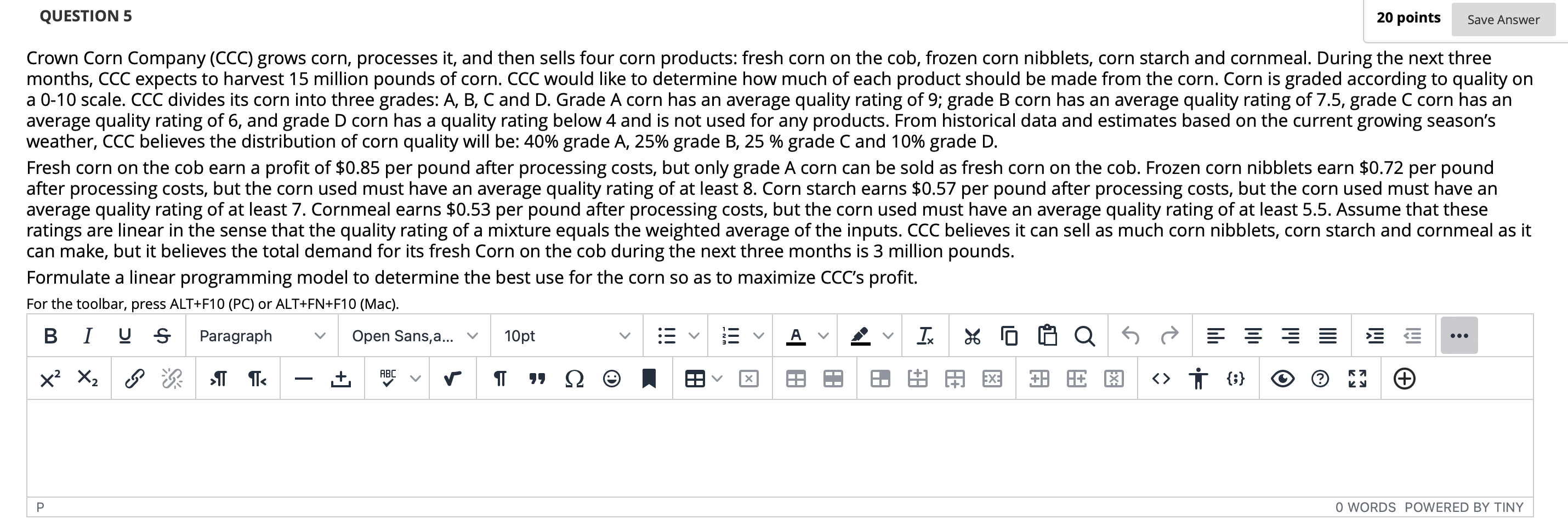
Task: Toggle bold formatting
Action: tap(50, 336)
